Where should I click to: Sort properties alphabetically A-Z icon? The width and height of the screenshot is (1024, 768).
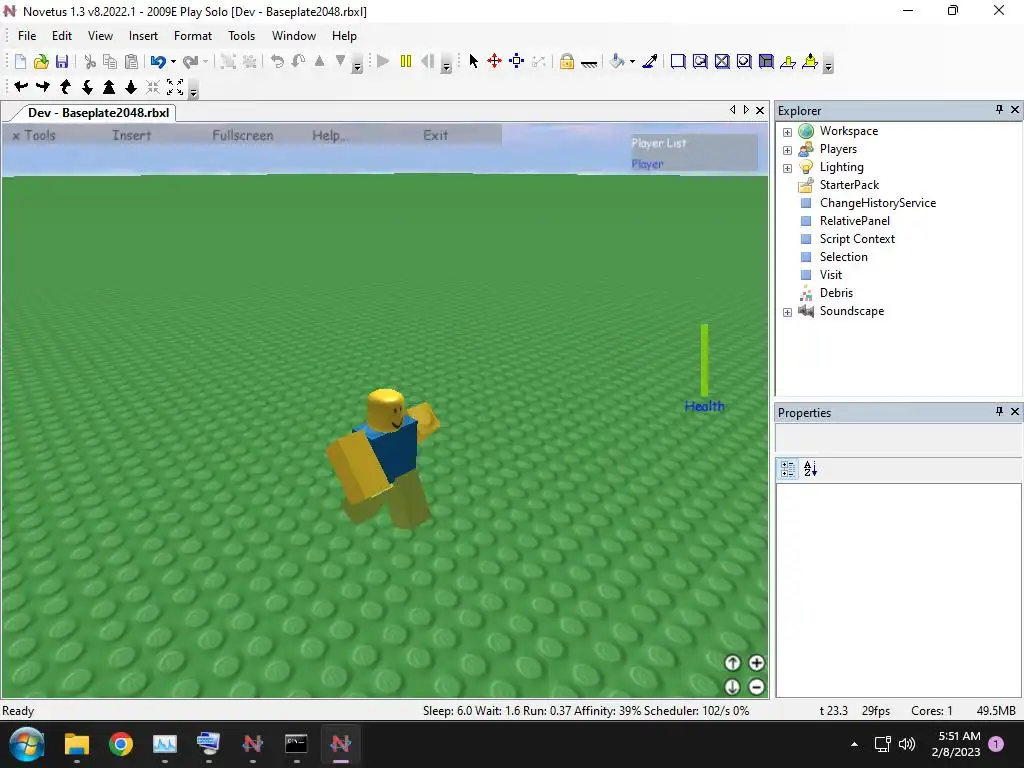(x=810, y=469)
